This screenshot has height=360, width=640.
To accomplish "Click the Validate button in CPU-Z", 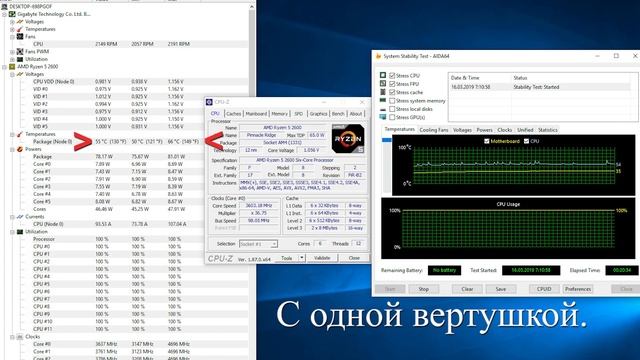I will point(322,258).
